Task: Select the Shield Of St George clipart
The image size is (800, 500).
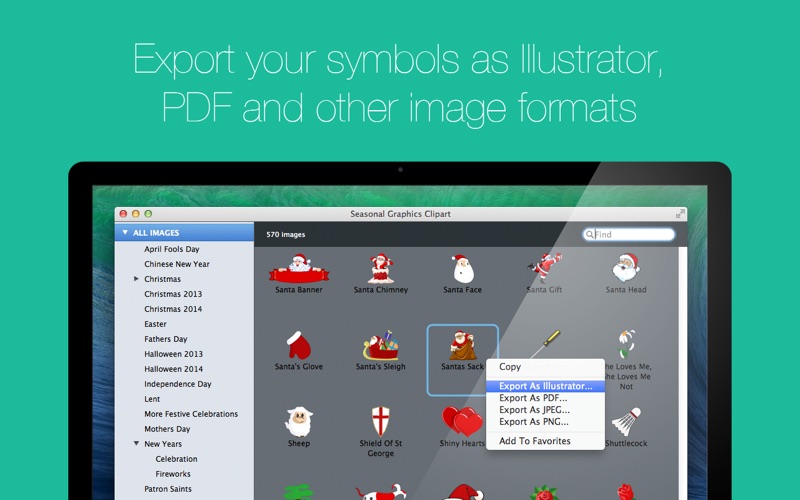Action: 381,421
